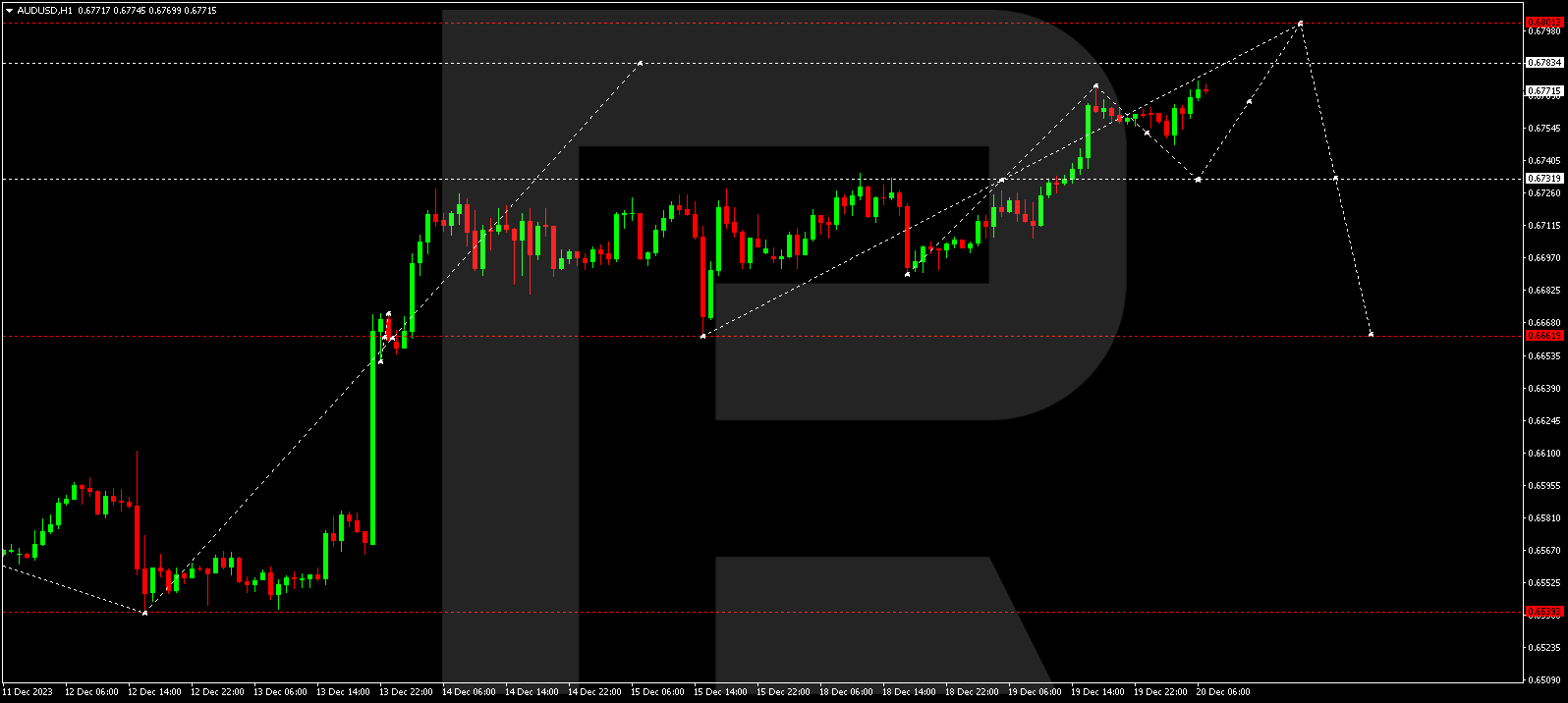This screenshot has height=703, width=1568.
Task: Click the 0.65810 price scale label
Action: point(1543,517)
